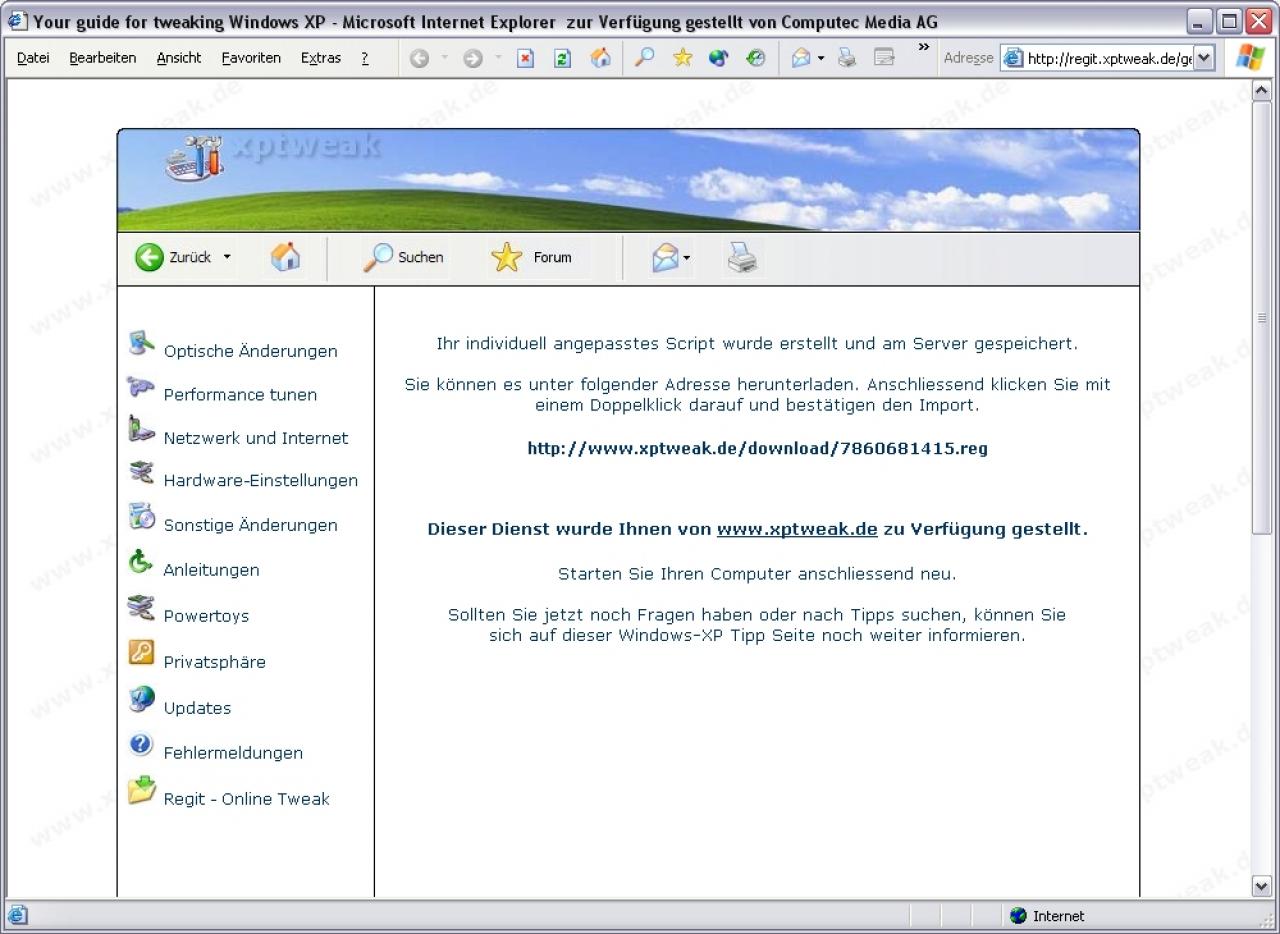Click the IE Refresh page icon
Image resolution: width=1280 pixels, height=934 pixels.
562,58
